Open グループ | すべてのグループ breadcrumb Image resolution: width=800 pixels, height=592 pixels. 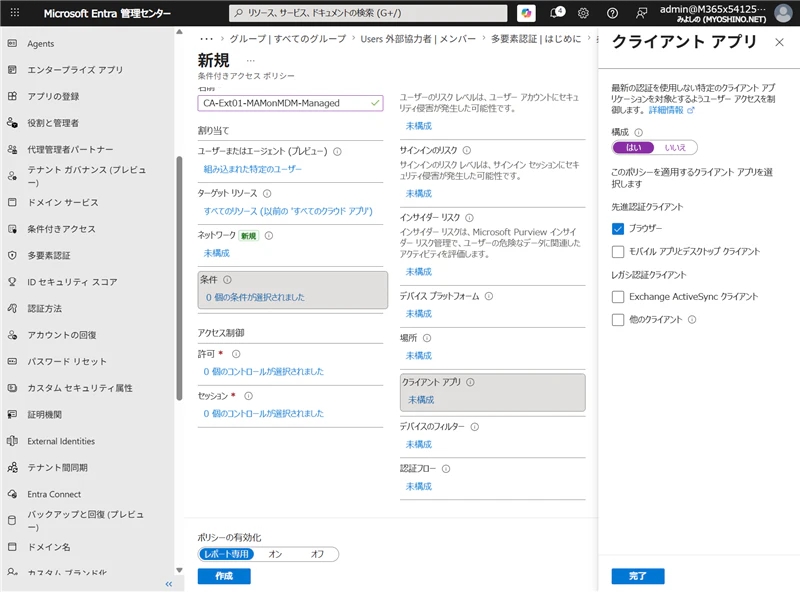288,39
